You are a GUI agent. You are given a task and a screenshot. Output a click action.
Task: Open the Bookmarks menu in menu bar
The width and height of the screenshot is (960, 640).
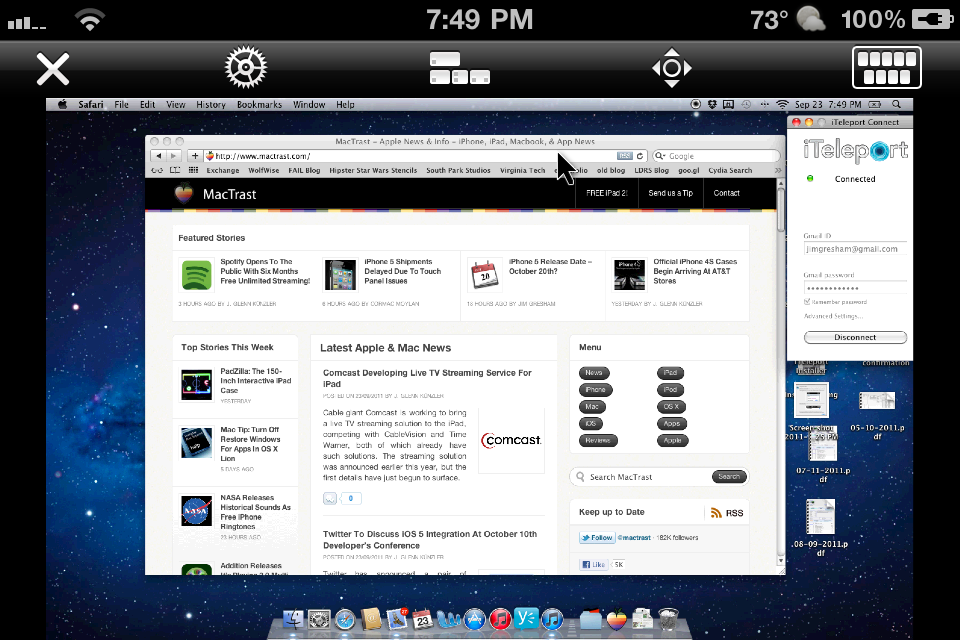point(259,105)
